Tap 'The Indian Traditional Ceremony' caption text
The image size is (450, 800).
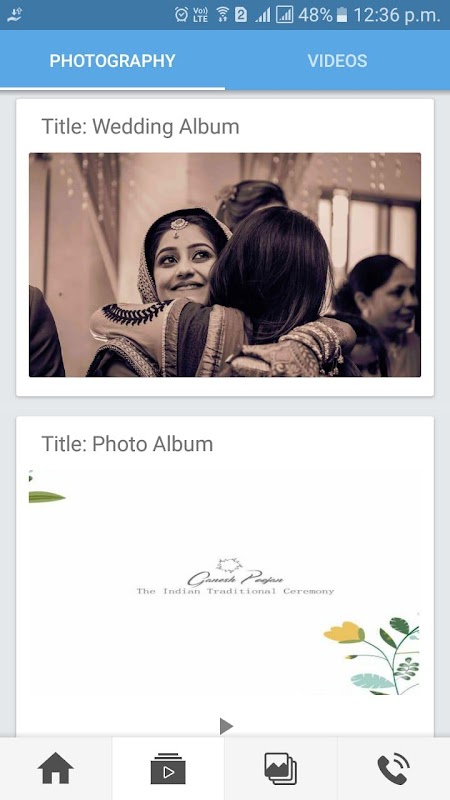235,591
